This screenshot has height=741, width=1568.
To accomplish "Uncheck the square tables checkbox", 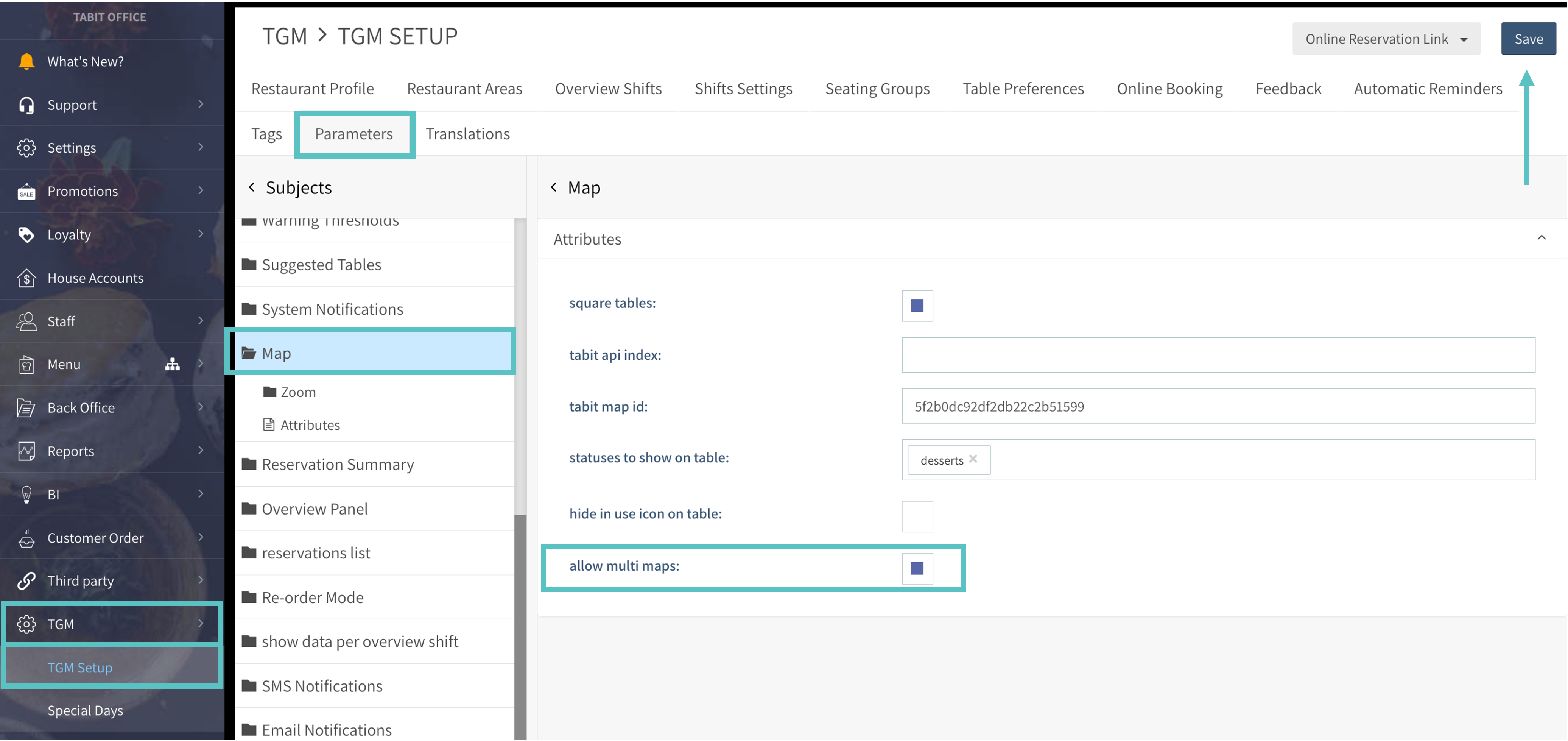I will pos(917,306).
